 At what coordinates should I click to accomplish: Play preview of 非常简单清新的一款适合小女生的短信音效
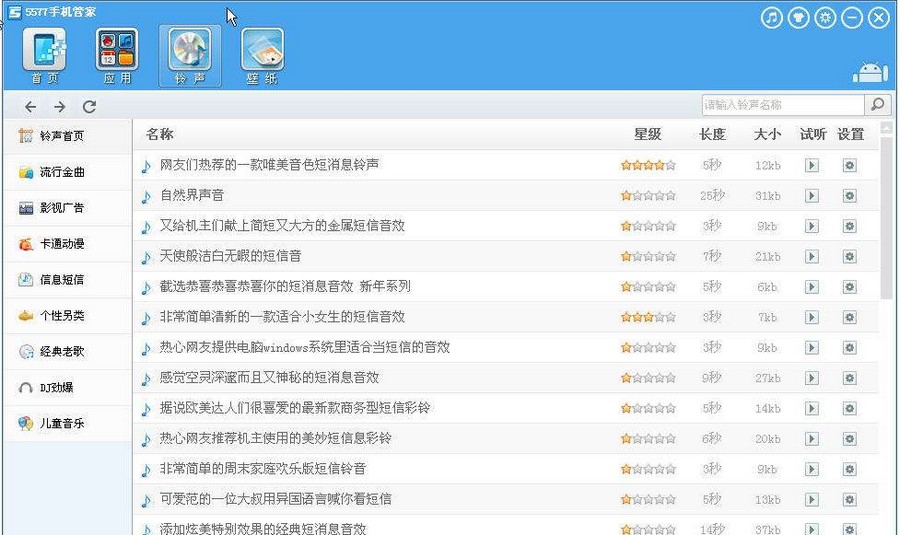pyautogui.click(x=812, y=317)
